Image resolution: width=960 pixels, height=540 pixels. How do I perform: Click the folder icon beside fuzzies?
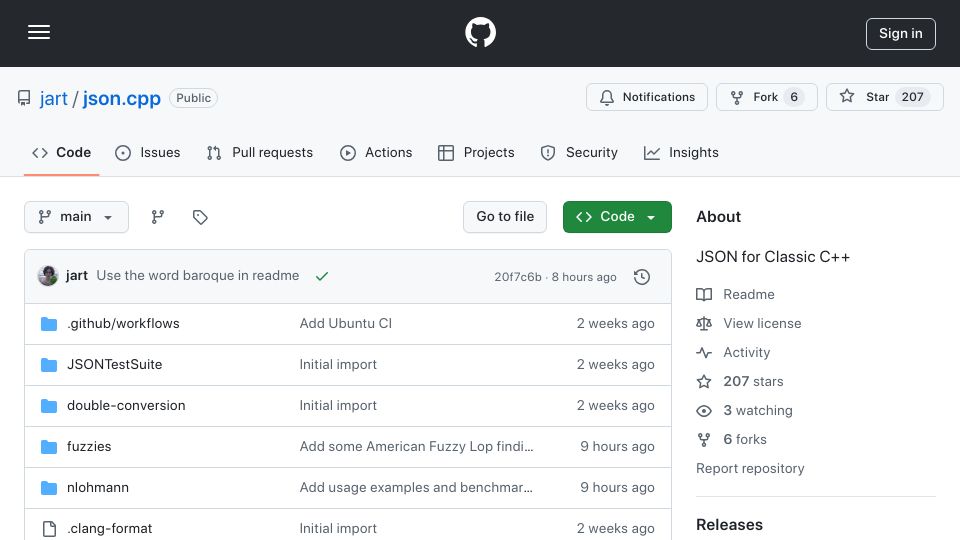[49, 446]
